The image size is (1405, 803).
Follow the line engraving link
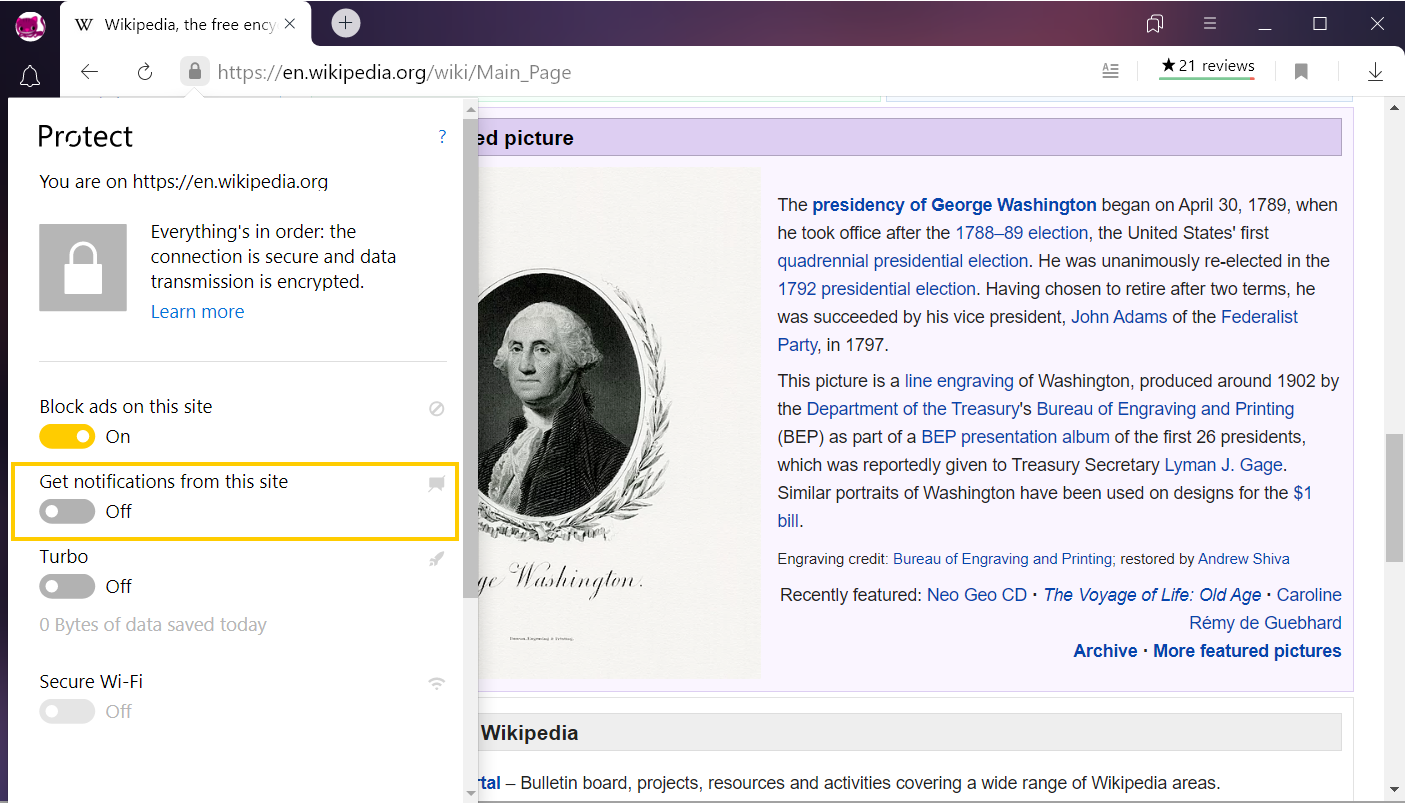(x=959, y=381)
